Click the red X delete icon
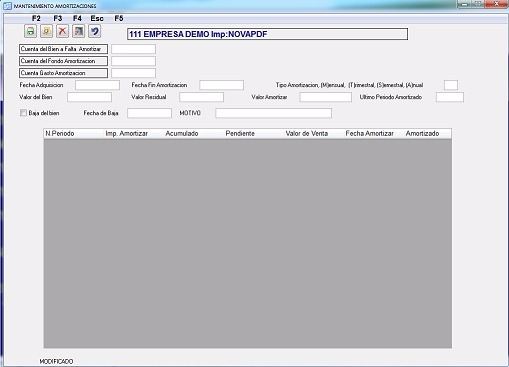The width and height of the screenshot is (509, 367). (62, 31)
